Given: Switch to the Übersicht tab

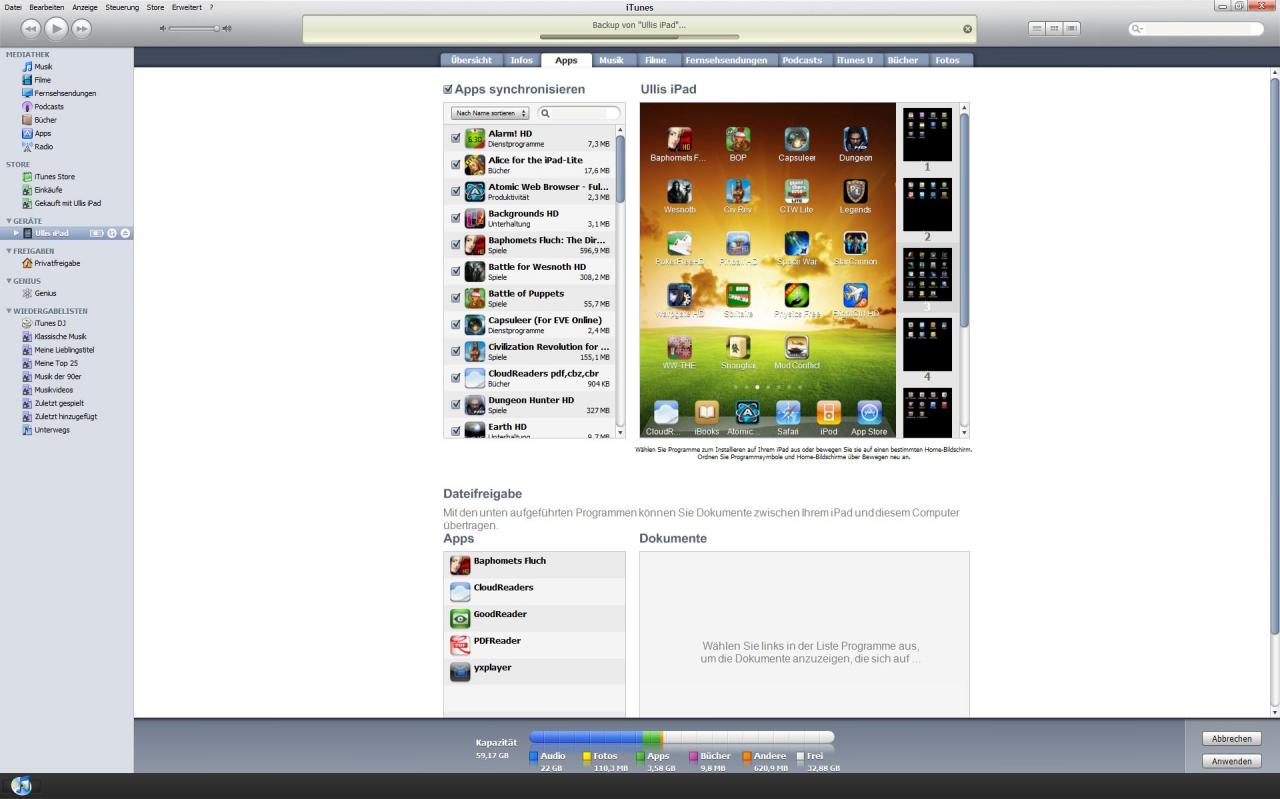Looking at the screenshot, I should click(x=470, y=60).
